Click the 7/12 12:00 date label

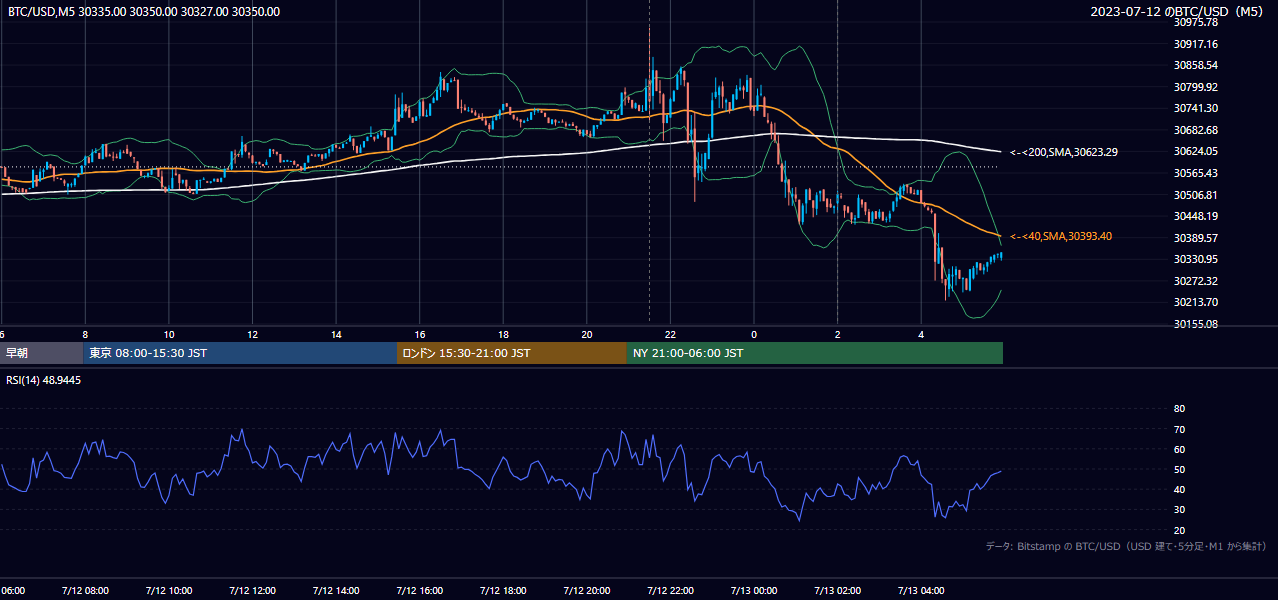tap(252, 590)
